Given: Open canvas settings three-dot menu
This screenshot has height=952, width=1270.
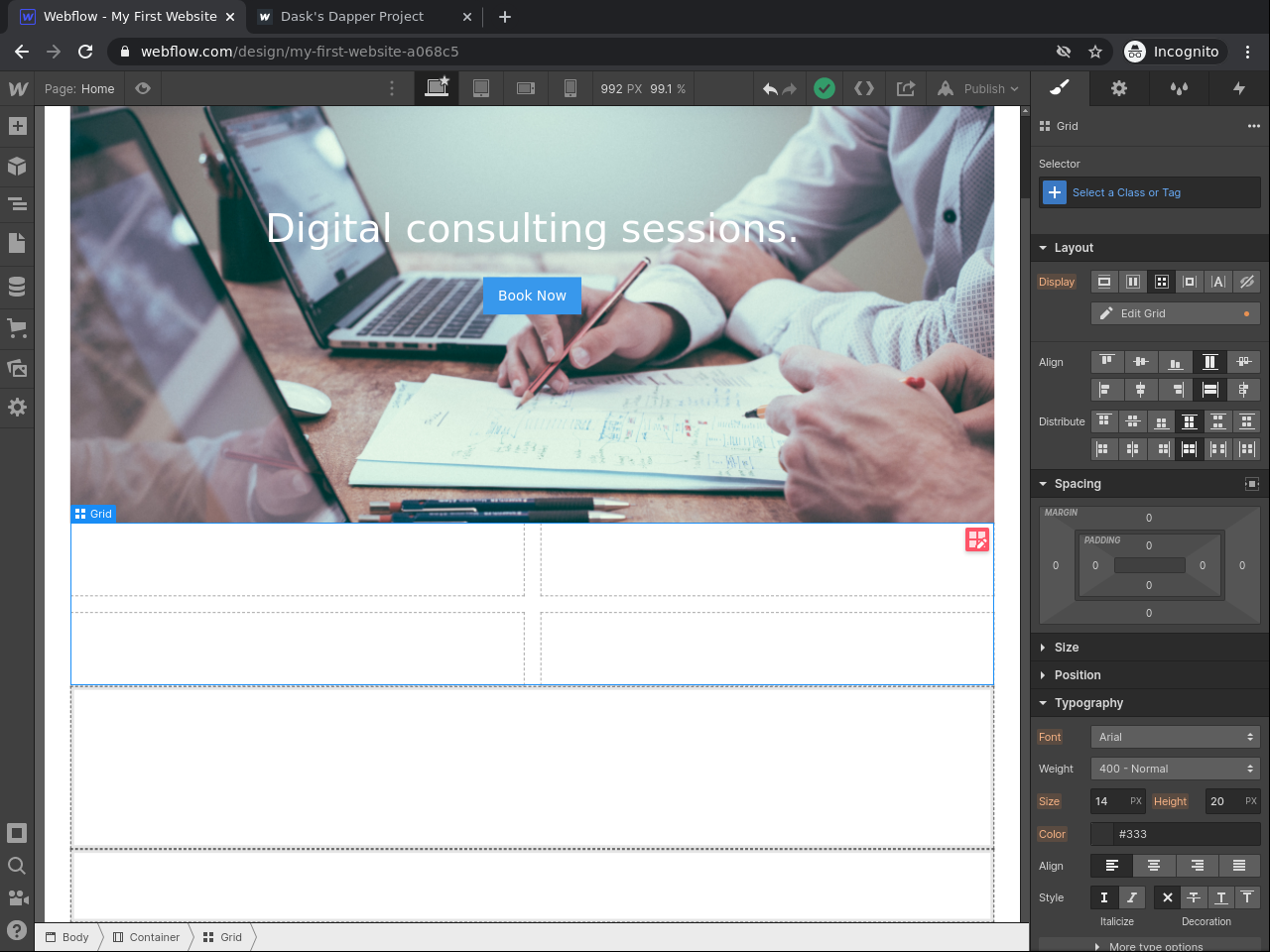Looking at the screenshot, I should (x=392, y=88).
